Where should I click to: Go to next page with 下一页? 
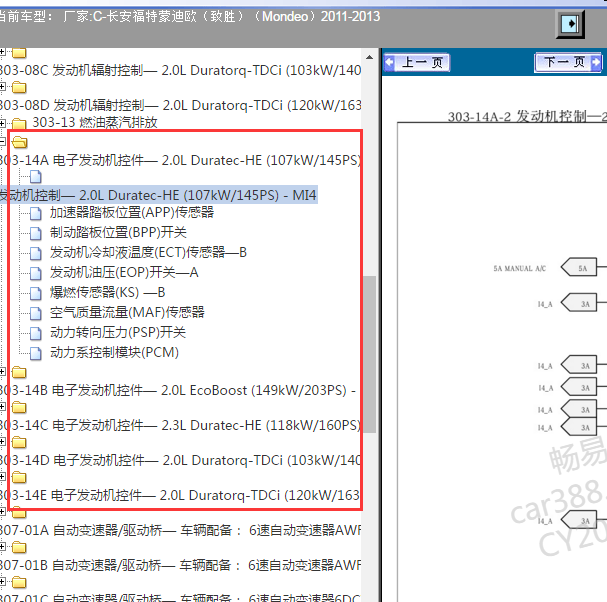(568, 62)
